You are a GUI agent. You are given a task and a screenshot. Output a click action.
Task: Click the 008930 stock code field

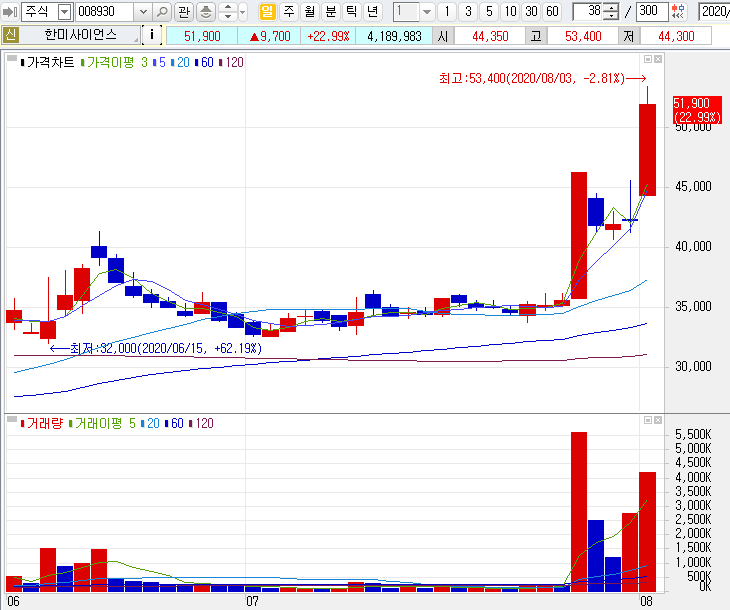click(105, 11)
